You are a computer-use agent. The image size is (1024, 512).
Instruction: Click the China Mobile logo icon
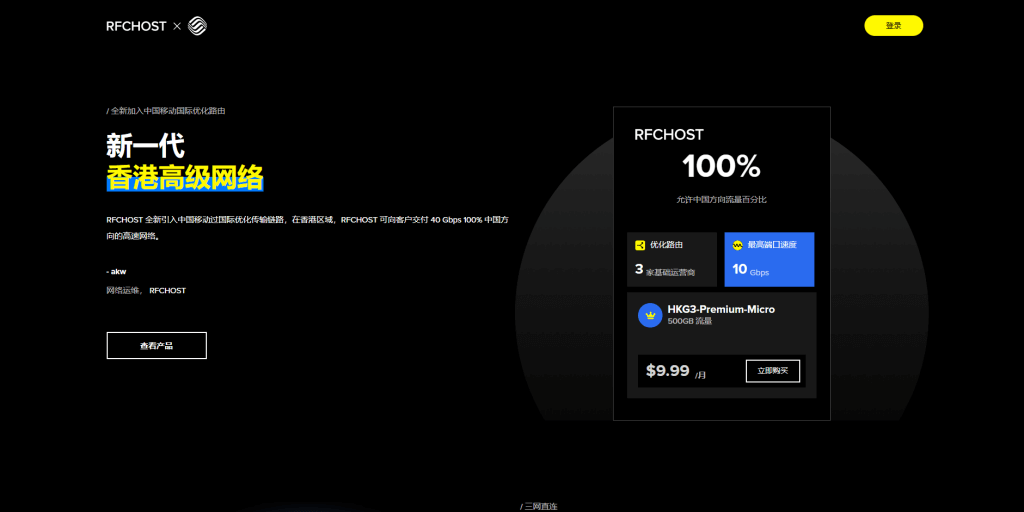pyautogui.click(x=197, y=26)
